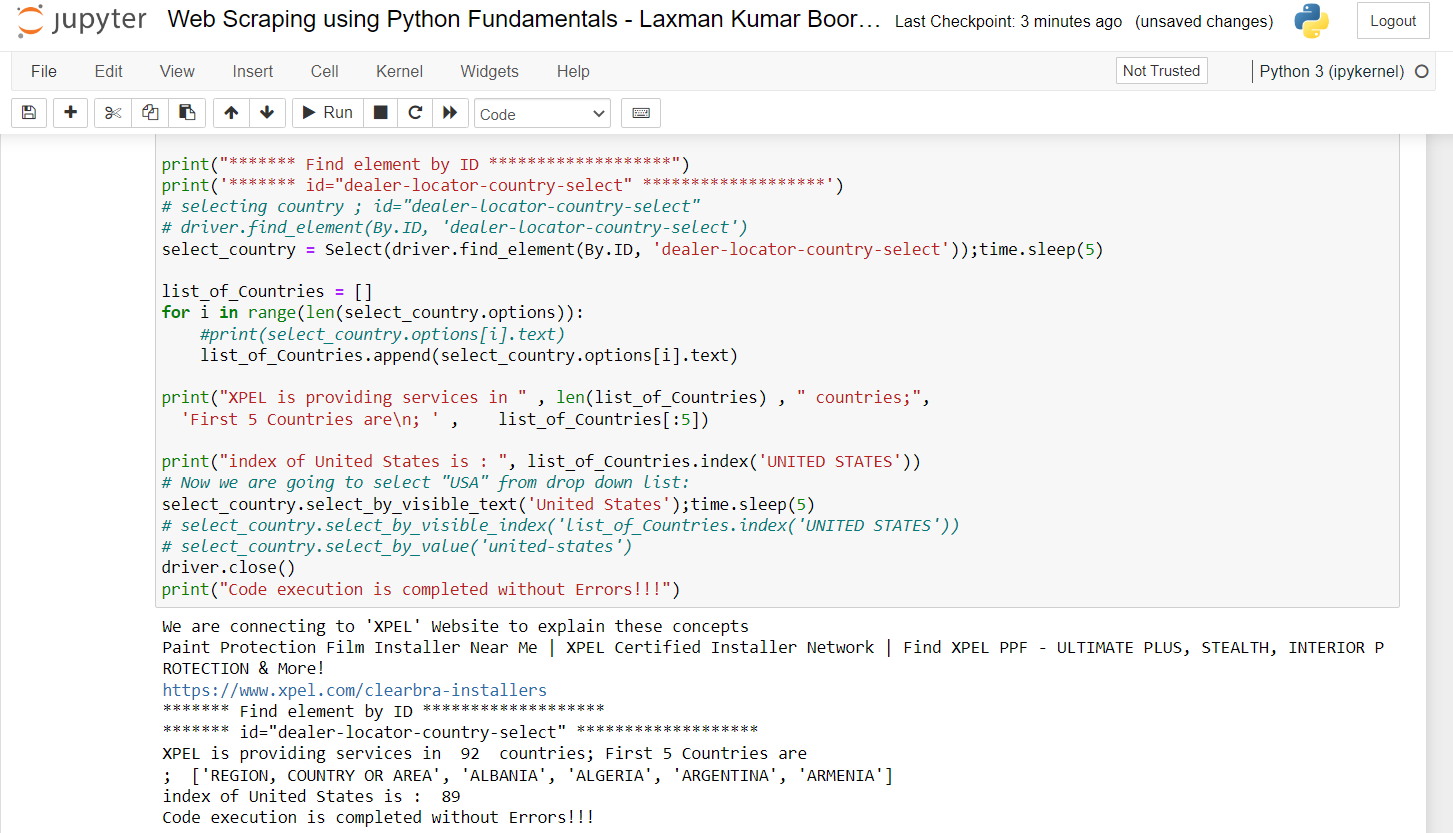
Task: Click output line listing first 5 countries
Action: pyautogui.click(x=528, y=775)
